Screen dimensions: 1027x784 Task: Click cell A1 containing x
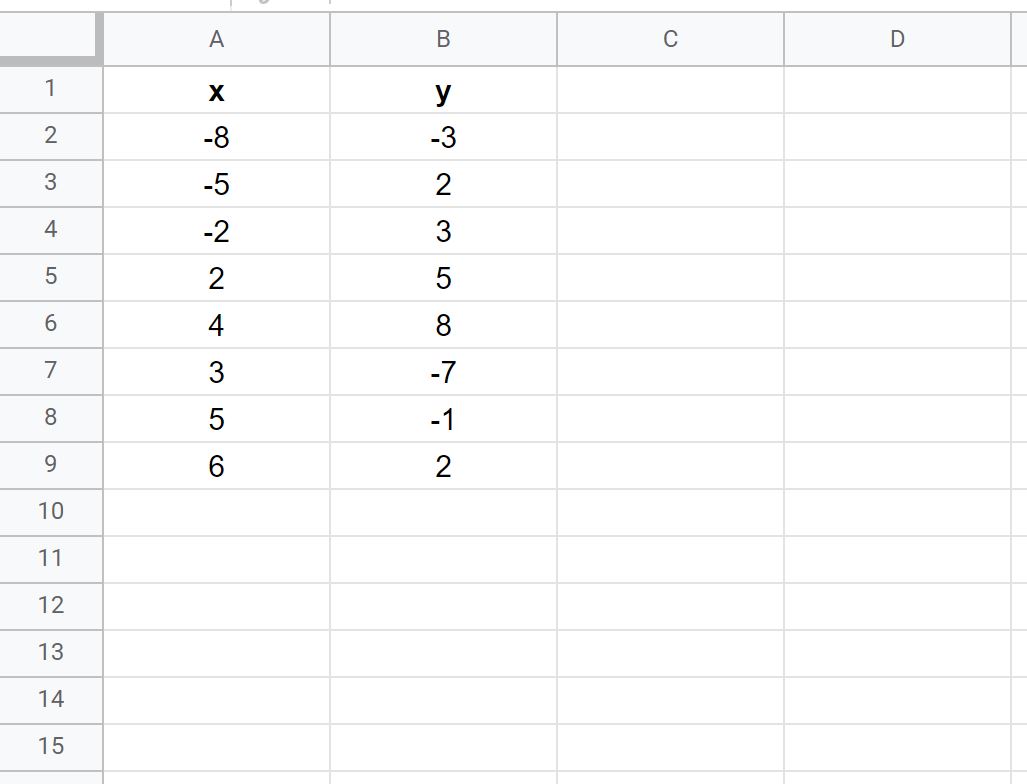tap(216, 90)
